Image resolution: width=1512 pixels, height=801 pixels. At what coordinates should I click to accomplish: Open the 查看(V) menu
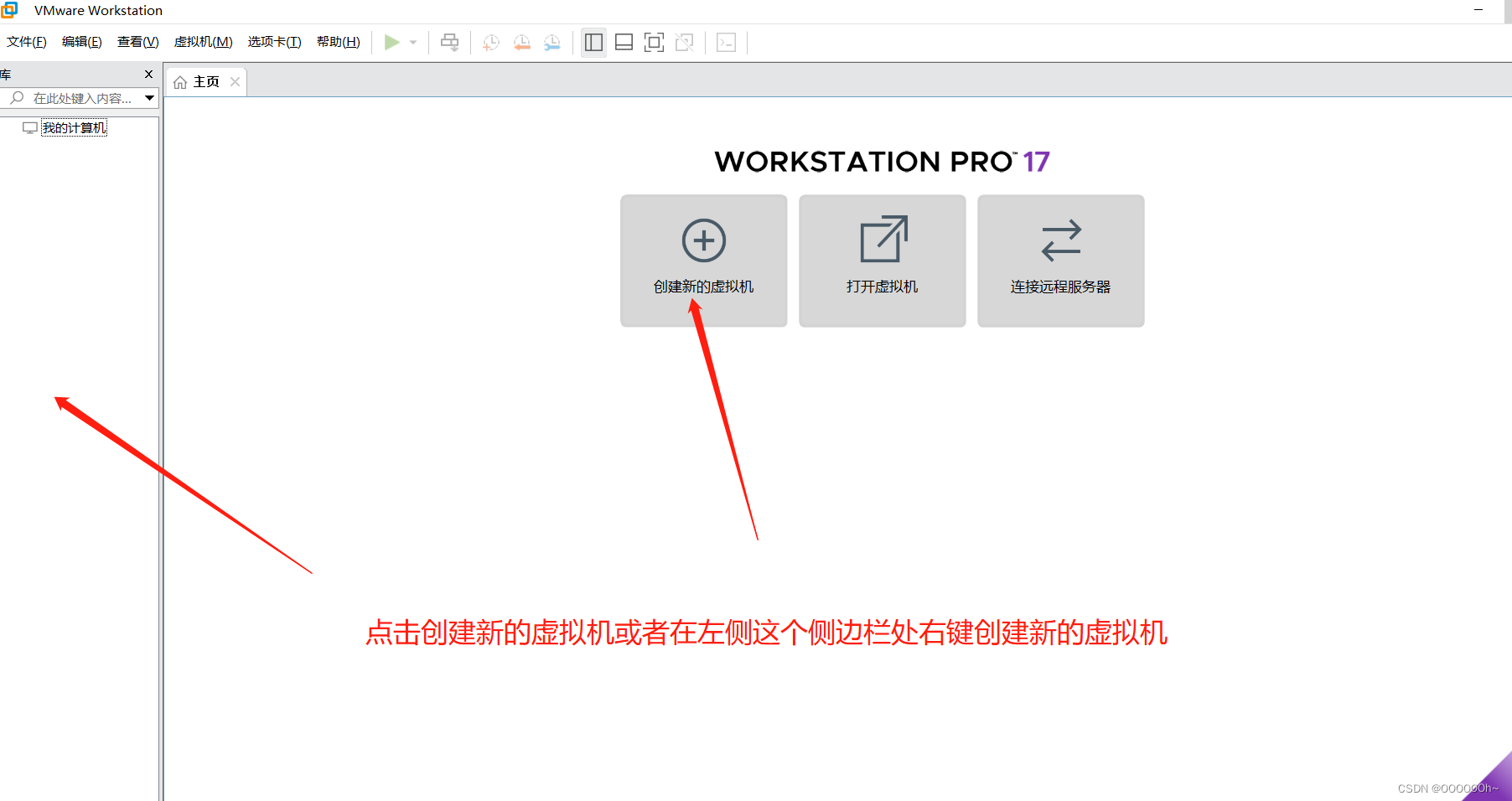[x=138, y=42]
